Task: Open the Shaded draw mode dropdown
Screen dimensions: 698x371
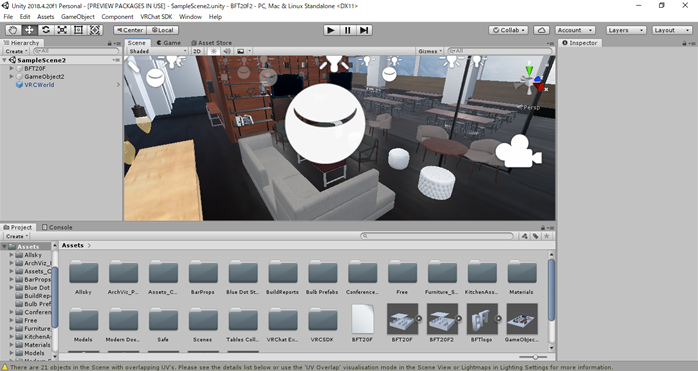Action: tap(158, 51)
